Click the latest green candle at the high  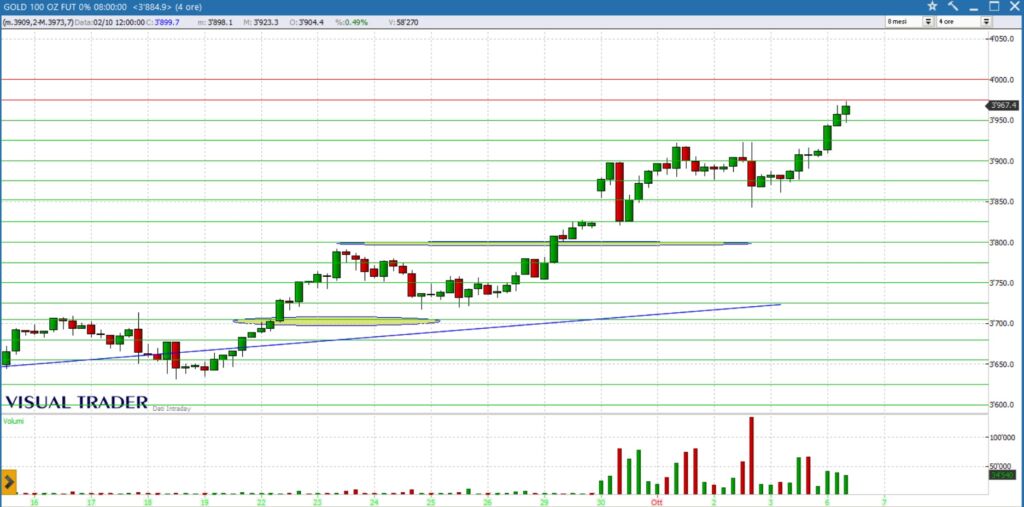click(x=846, y=110)
